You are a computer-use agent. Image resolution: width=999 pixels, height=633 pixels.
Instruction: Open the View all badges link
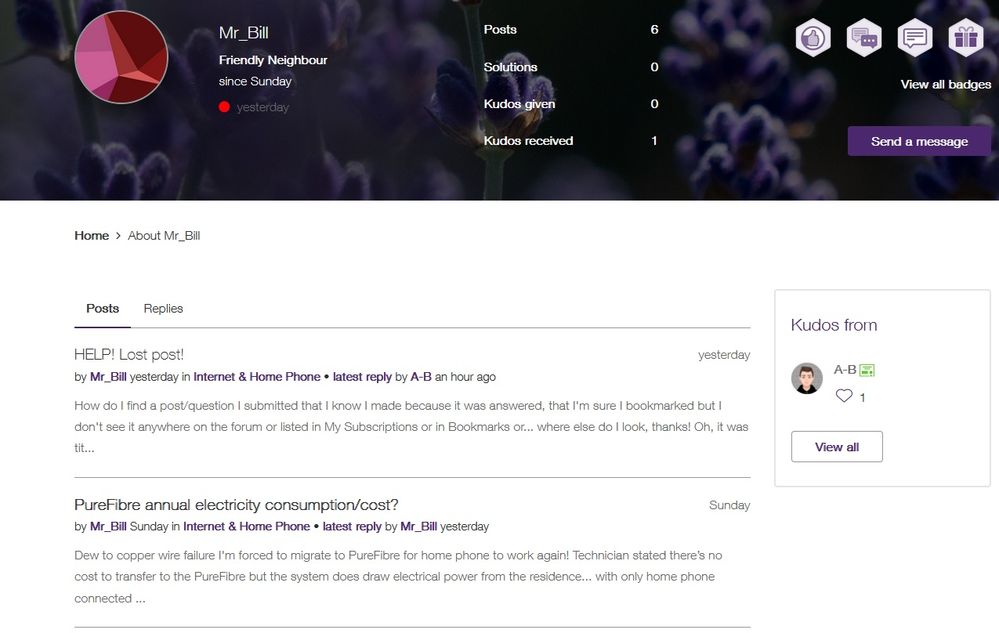click(x=945, y=84)
